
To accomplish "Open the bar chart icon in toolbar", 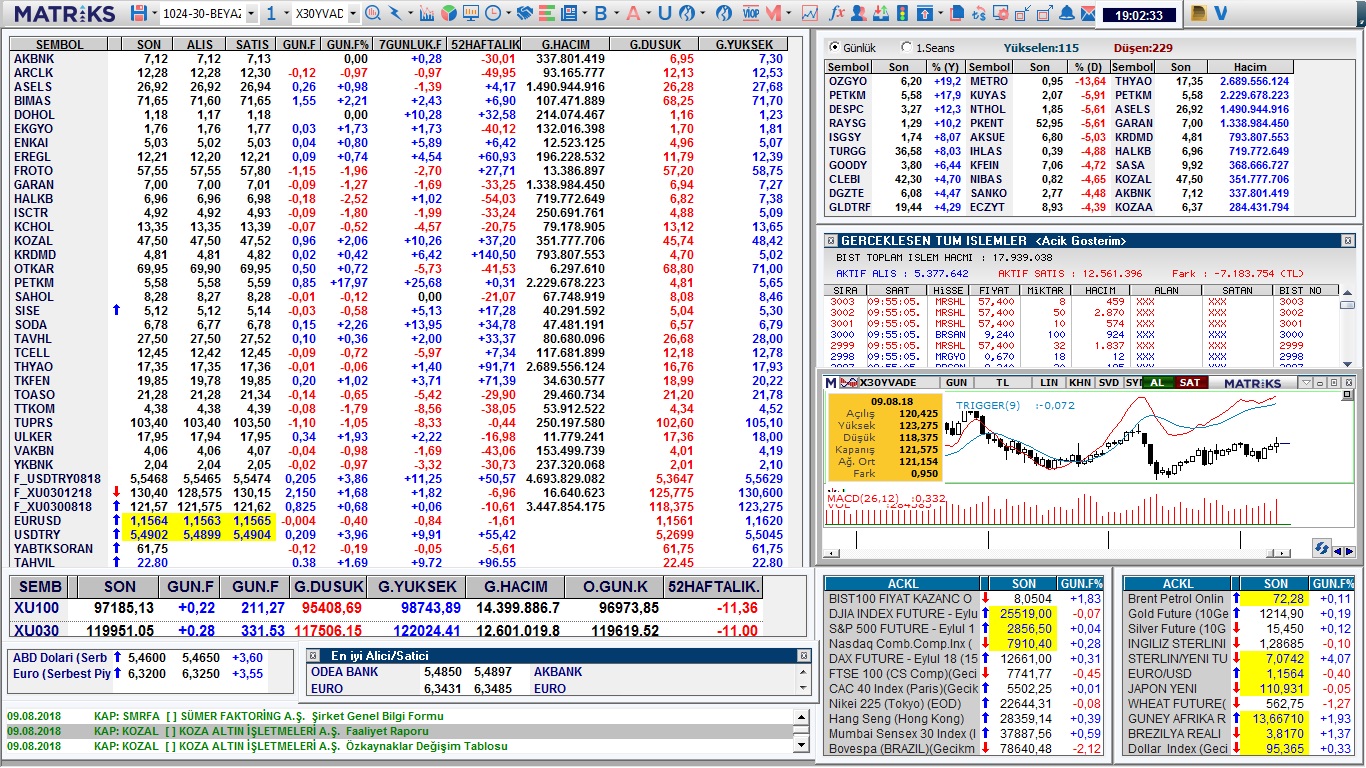I will coord(427,13).
